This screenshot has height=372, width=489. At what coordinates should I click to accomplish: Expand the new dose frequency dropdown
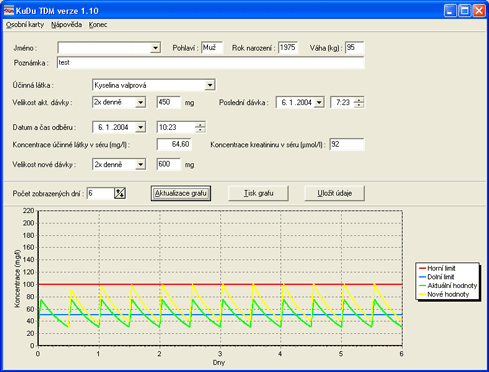coord(141,164)
